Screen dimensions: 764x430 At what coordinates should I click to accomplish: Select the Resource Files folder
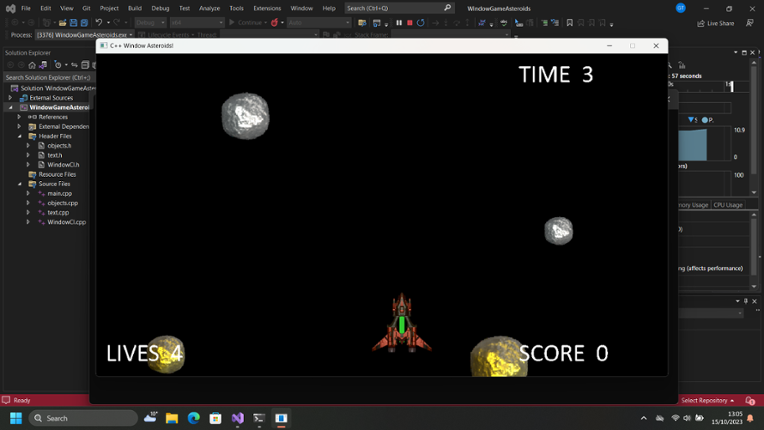click(57, 174)
